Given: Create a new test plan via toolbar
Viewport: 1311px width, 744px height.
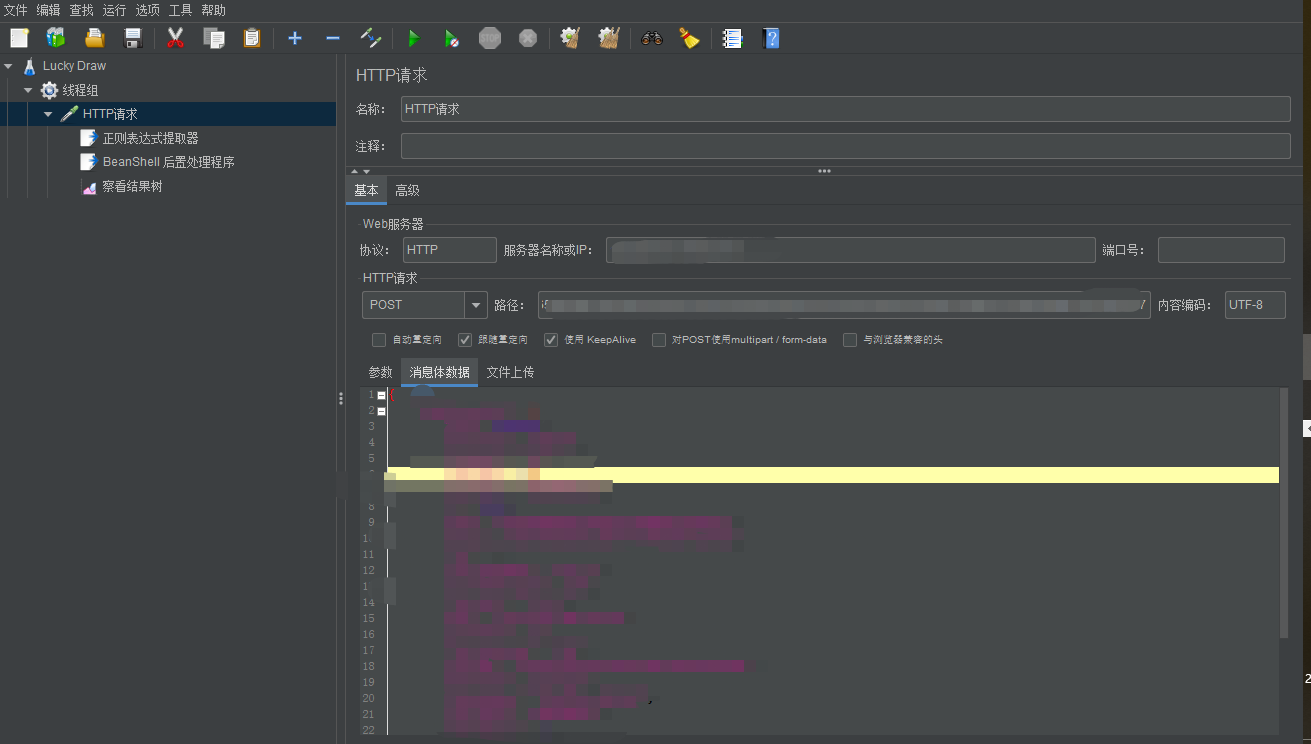Looking at the screenshot, I should (19, 38).
